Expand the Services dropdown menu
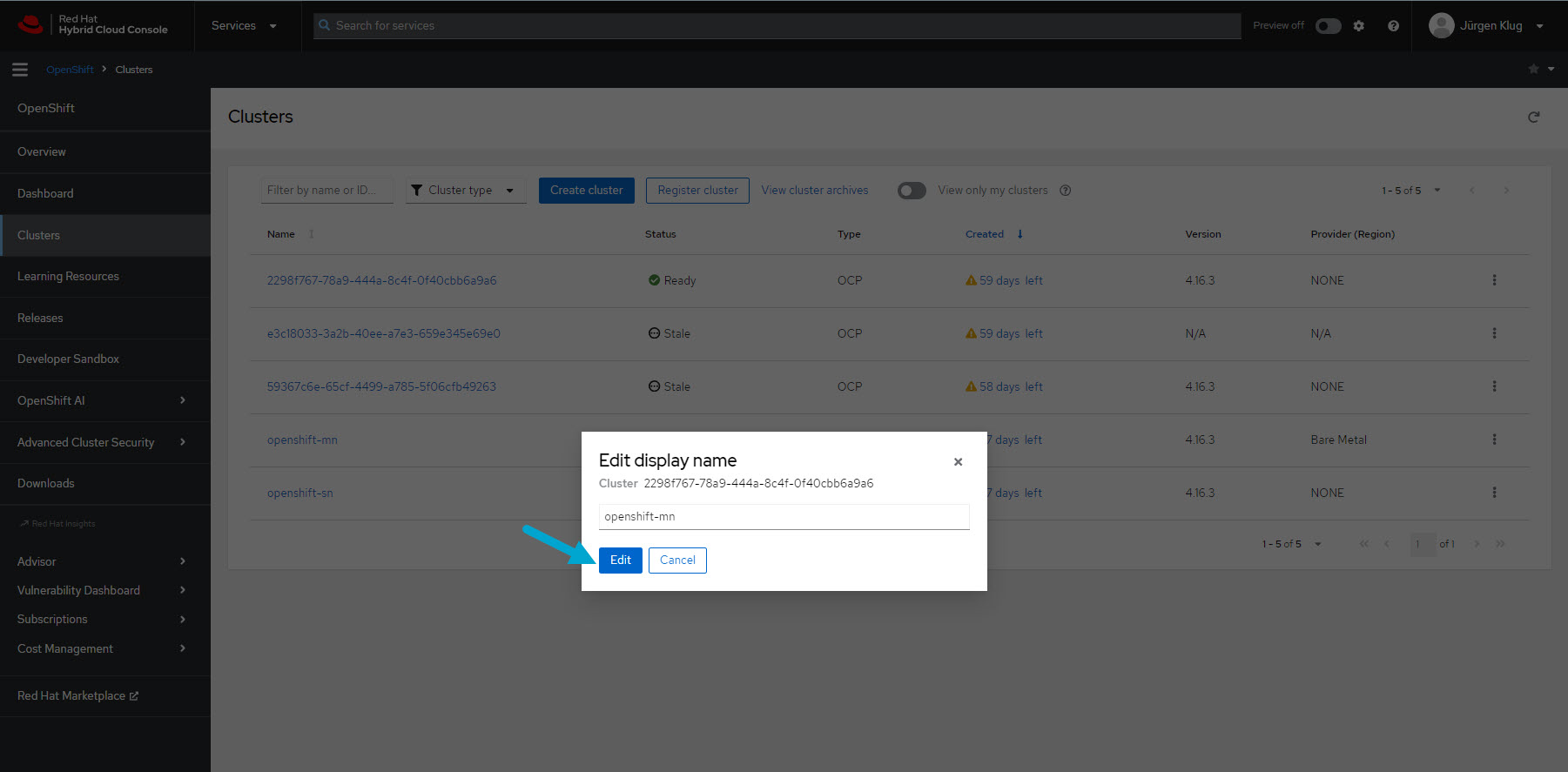The width and height of the screenshot is (1568, 772). [244, 26]
